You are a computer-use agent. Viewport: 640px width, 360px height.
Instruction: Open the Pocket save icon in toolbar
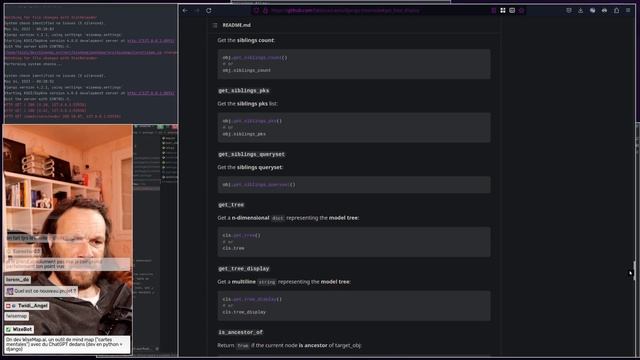569,11
